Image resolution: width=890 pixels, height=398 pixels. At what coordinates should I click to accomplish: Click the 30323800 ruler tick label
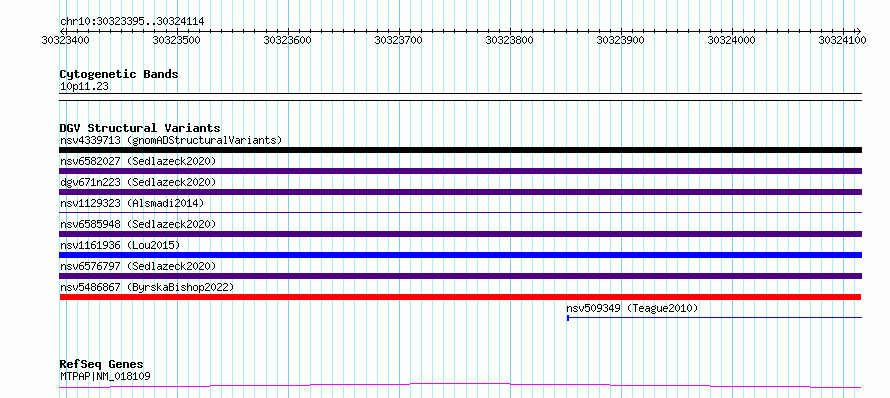(x=510, y=40)
